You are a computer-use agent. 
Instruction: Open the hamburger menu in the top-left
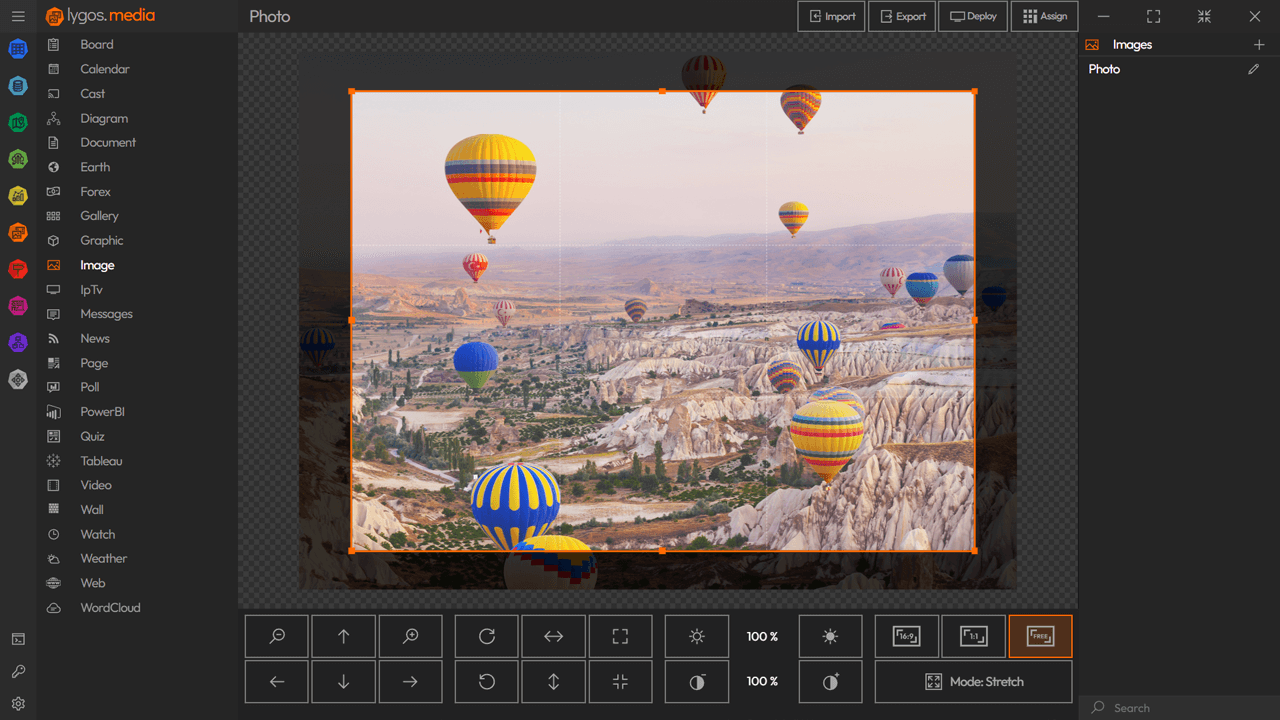click(x=18, y=16)
